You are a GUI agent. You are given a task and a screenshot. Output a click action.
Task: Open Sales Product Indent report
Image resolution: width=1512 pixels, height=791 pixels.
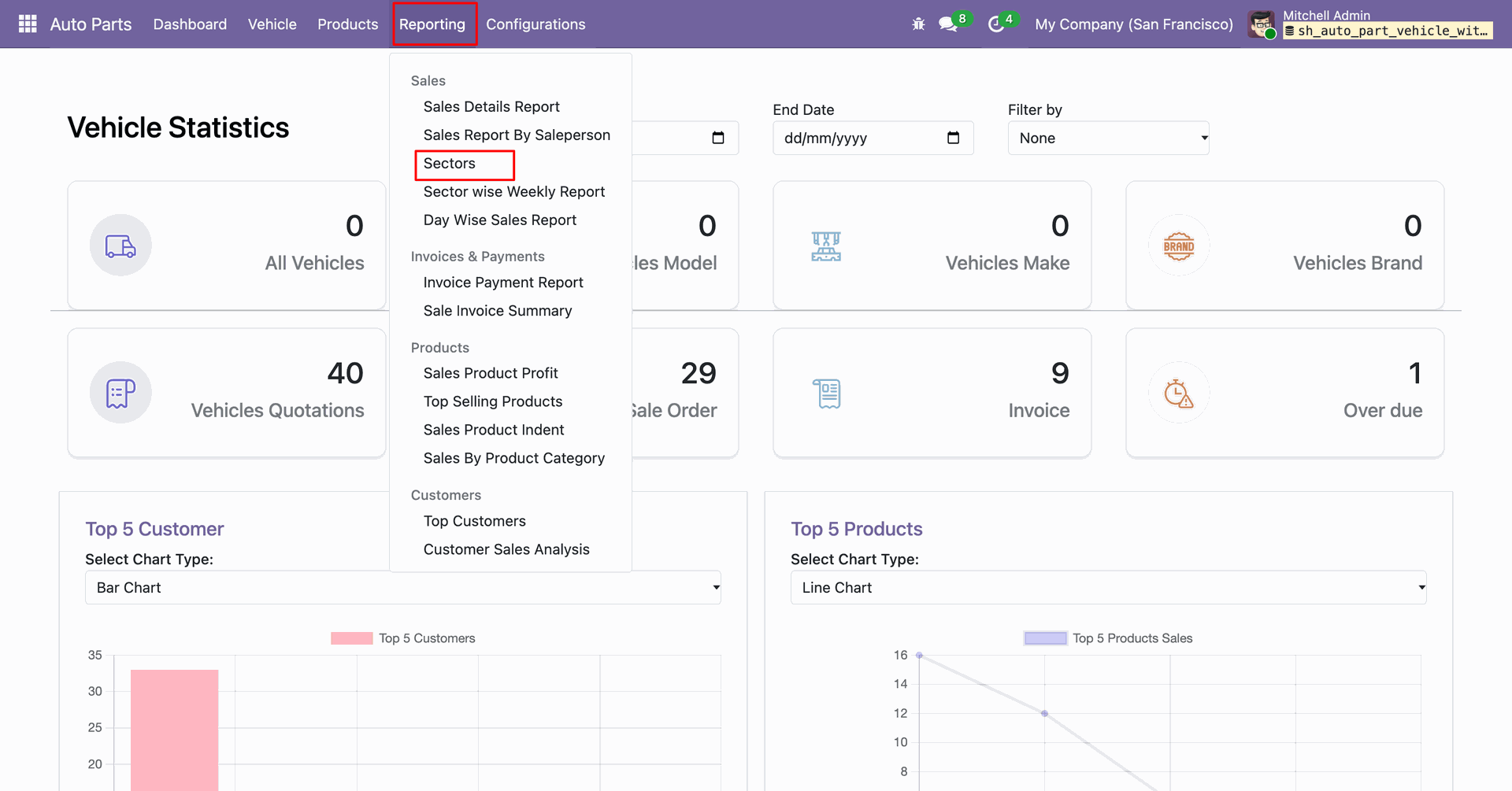(494, 429)
